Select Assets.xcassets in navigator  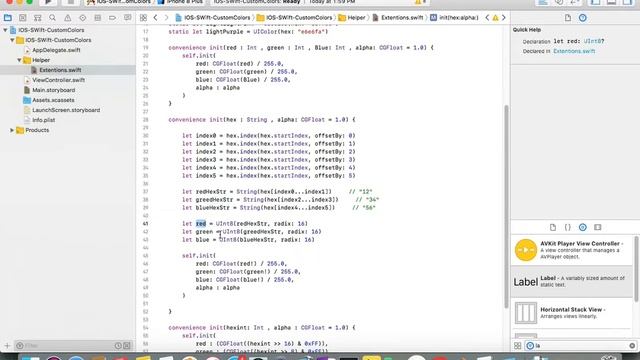pyautogui.click(x=53, y=100)
